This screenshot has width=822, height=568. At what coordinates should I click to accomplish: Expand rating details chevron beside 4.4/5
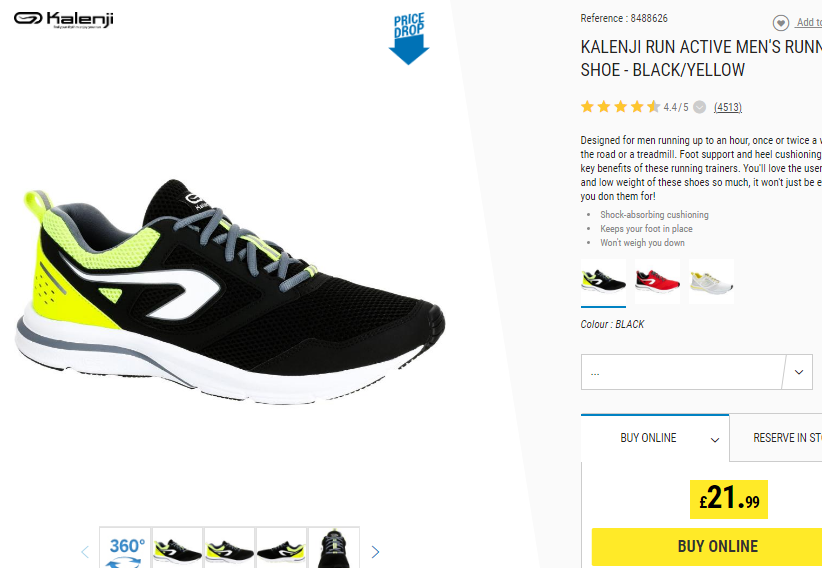pyautogui.click(x=699, y=107)
